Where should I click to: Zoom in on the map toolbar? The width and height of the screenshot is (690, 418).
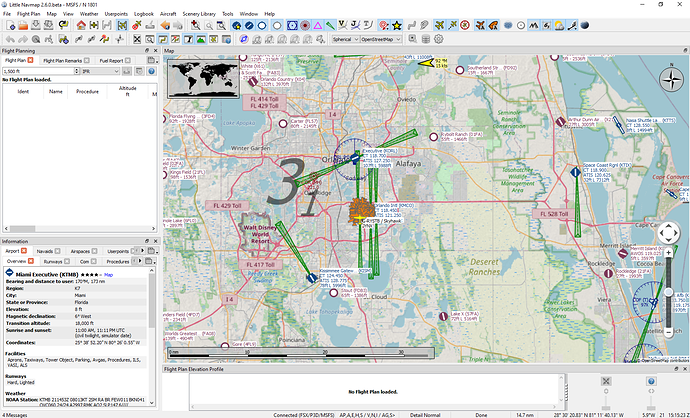pos(195,26)
